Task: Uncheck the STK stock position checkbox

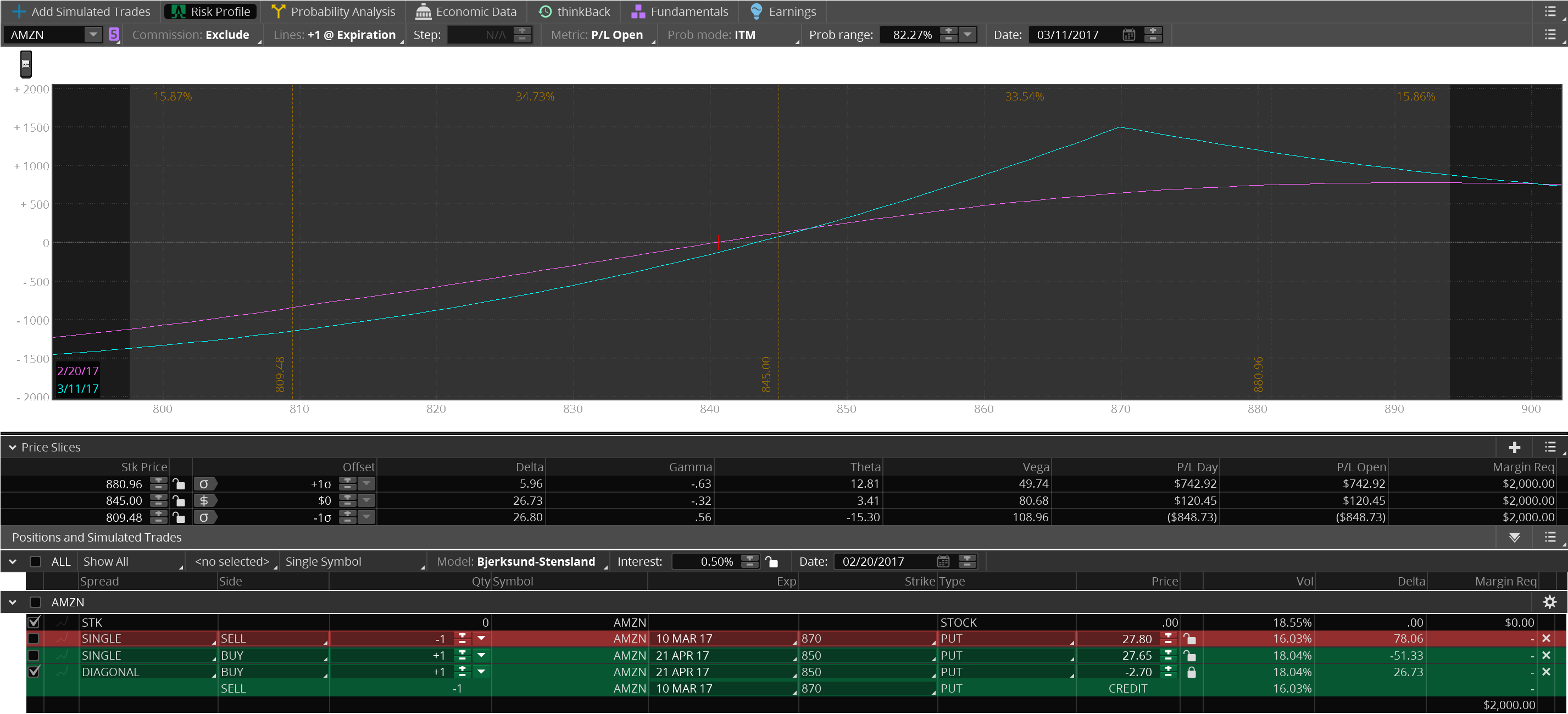Action: (x=34, y=622)
